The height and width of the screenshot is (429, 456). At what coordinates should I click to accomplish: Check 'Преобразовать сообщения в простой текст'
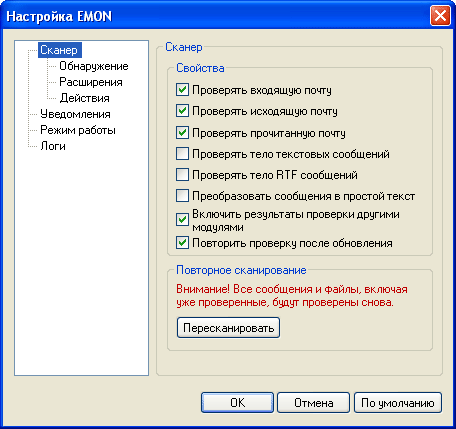click(x=182, y=196)
